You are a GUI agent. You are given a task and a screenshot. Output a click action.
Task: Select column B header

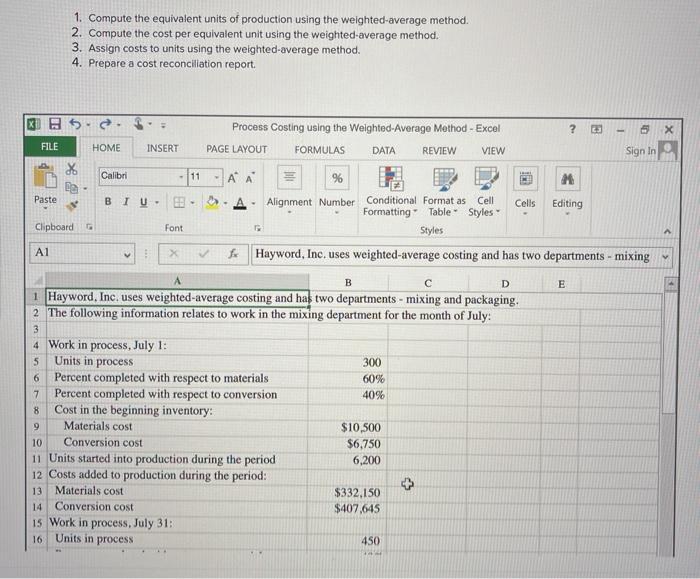pyautogui.click(x=348, y=282)
